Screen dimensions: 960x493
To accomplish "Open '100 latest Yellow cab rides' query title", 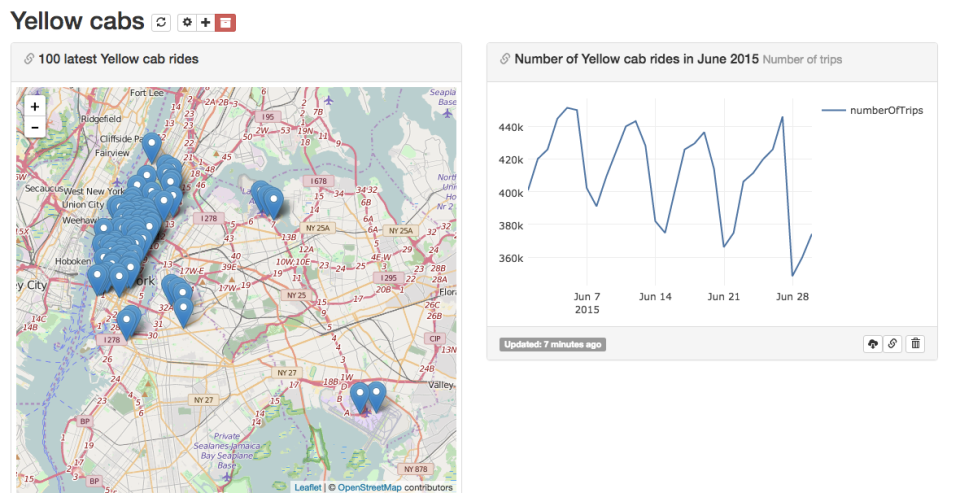I will (x=118, y=60).
